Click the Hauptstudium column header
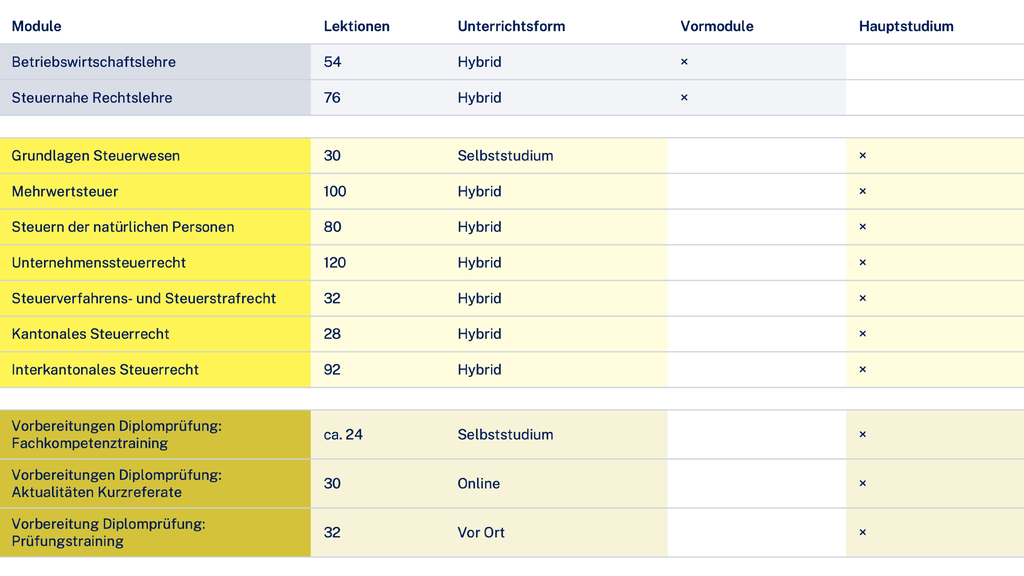 pos(906,26)
